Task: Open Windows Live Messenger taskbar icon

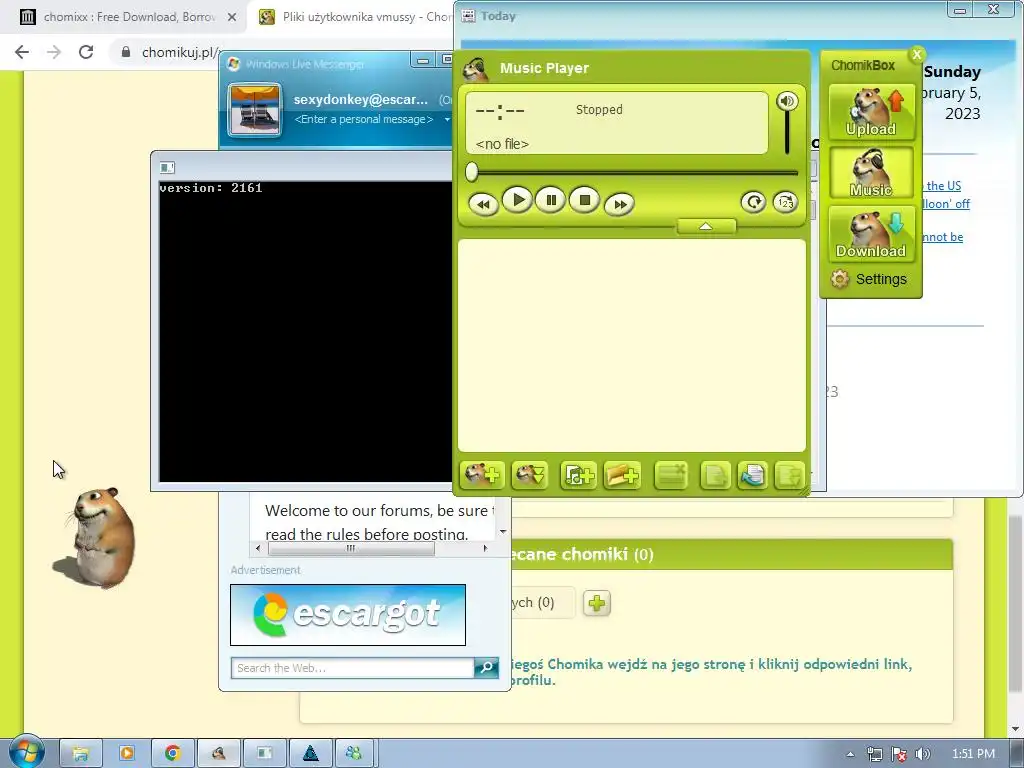Action: pos(354,754)
